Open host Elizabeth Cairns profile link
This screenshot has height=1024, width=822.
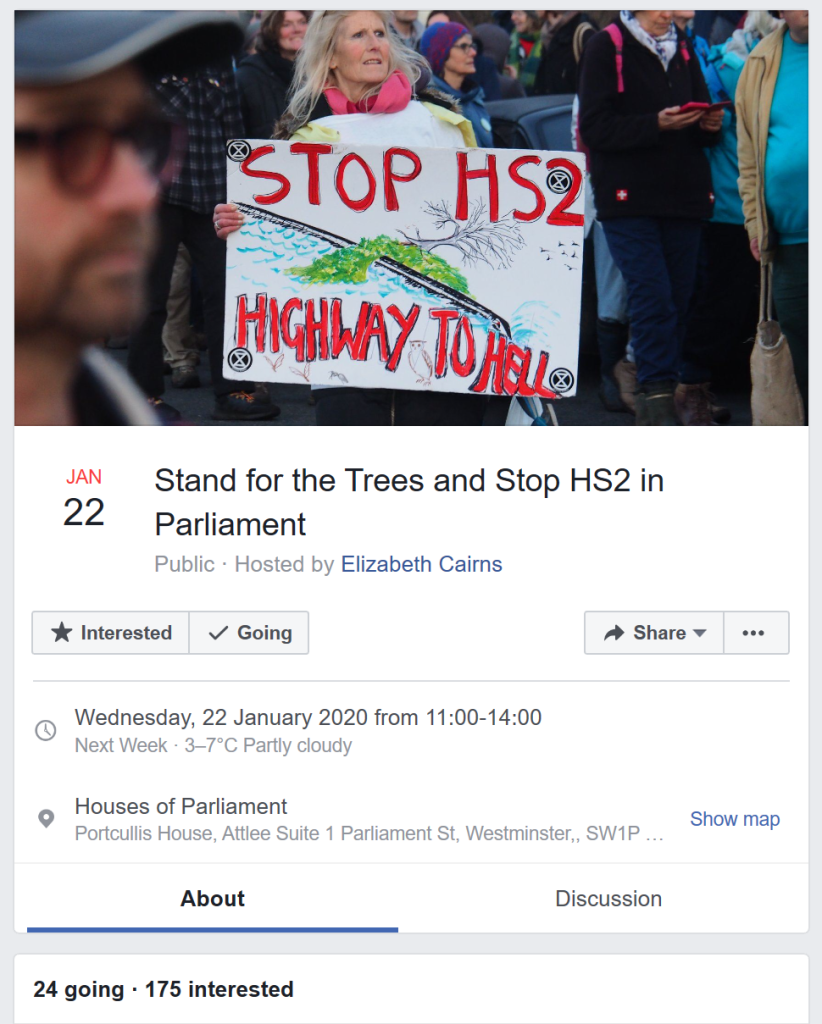click(x=421, y=564)
